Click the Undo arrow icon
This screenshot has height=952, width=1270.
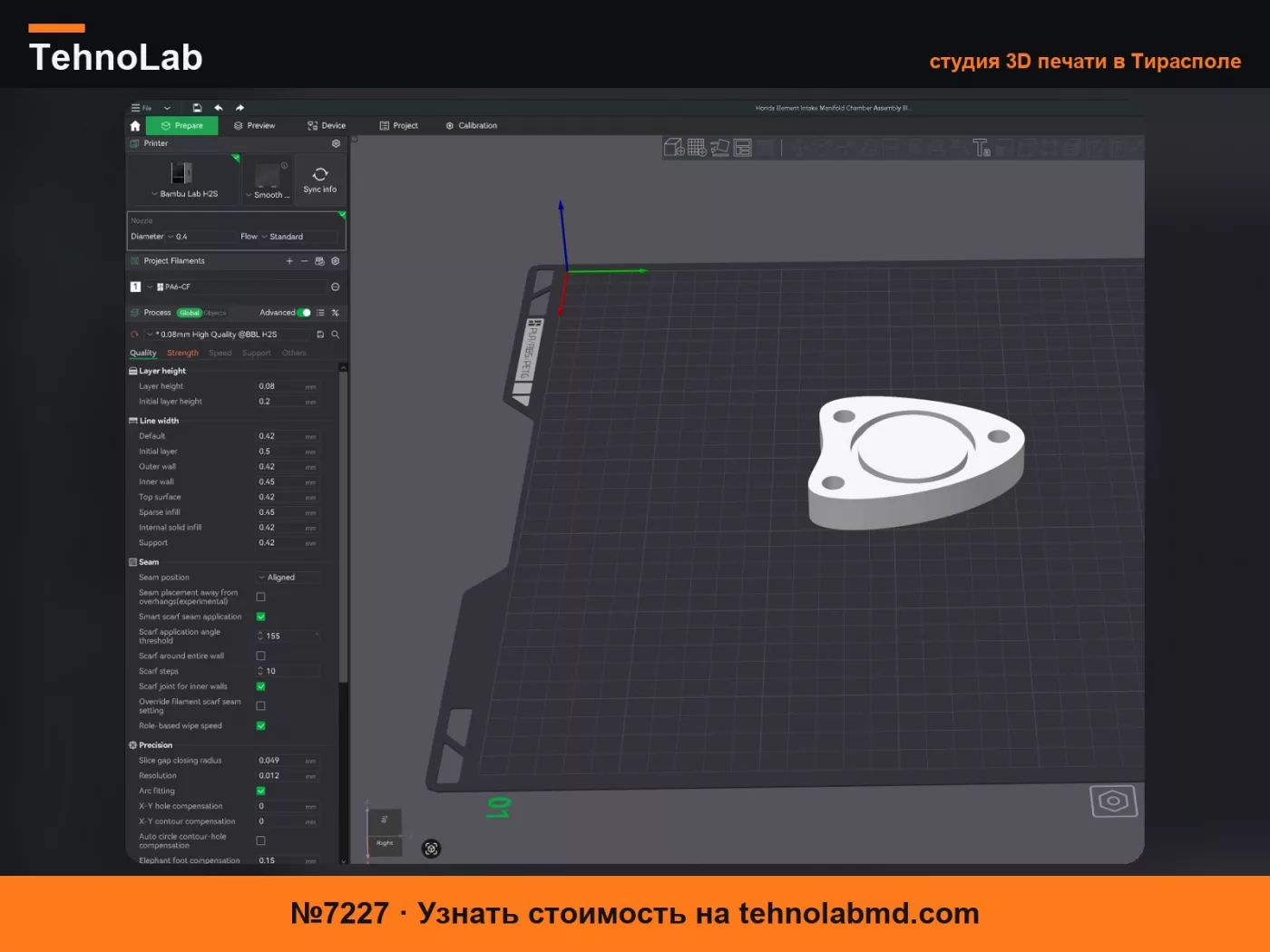[x=219, y=108]
